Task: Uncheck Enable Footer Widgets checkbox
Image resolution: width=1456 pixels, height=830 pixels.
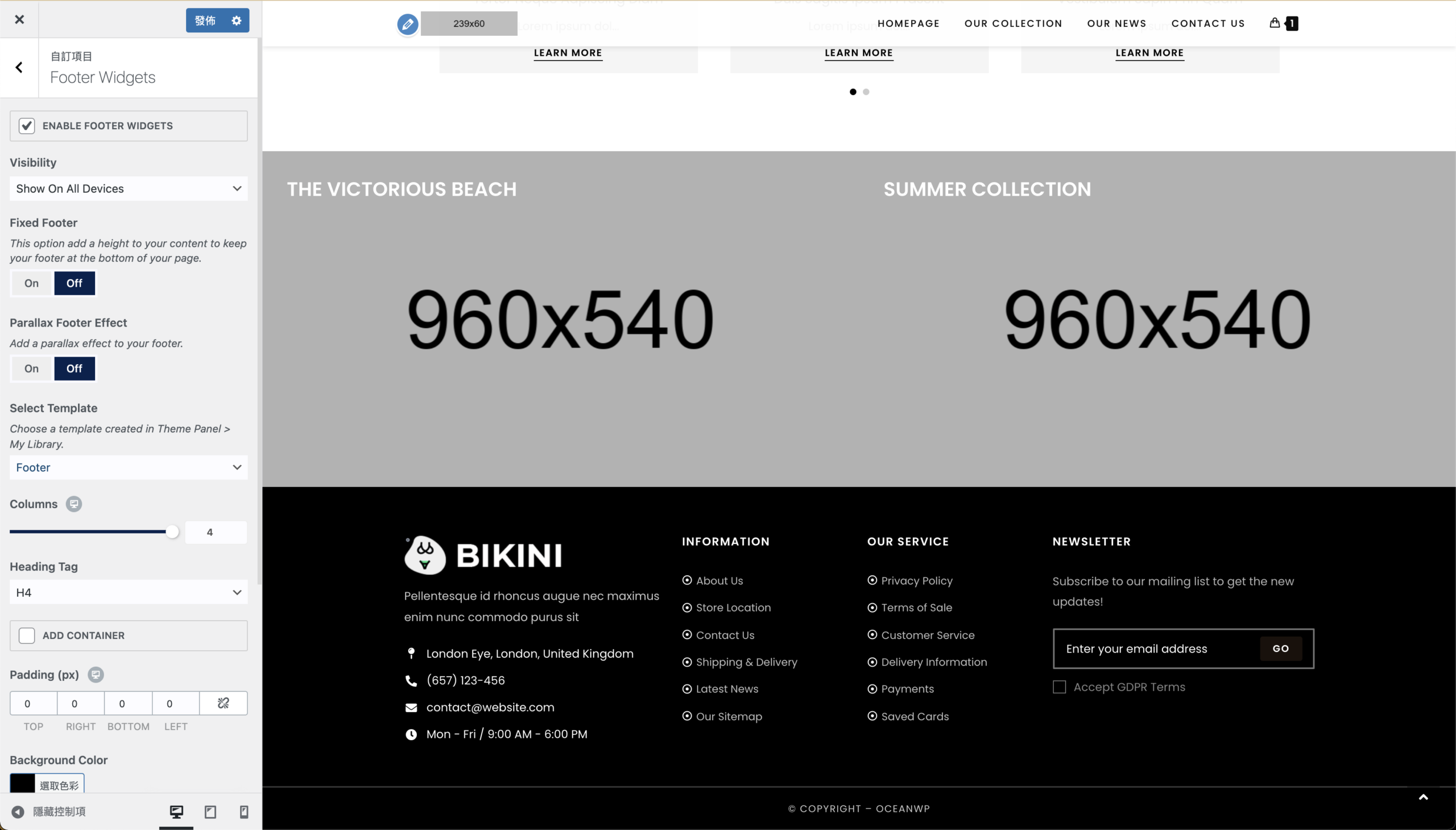Action: (x=27, y=126)
